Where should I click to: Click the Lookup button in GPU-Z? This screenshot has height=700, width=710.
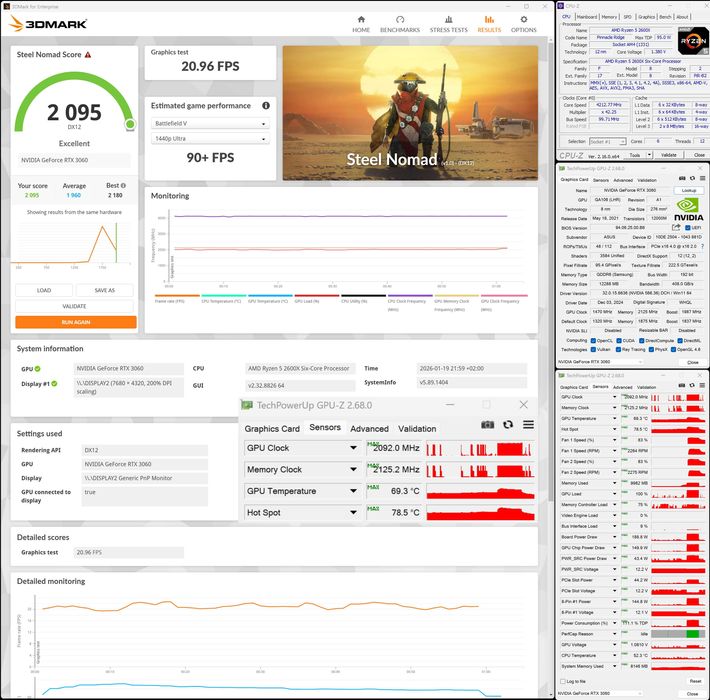689,191
